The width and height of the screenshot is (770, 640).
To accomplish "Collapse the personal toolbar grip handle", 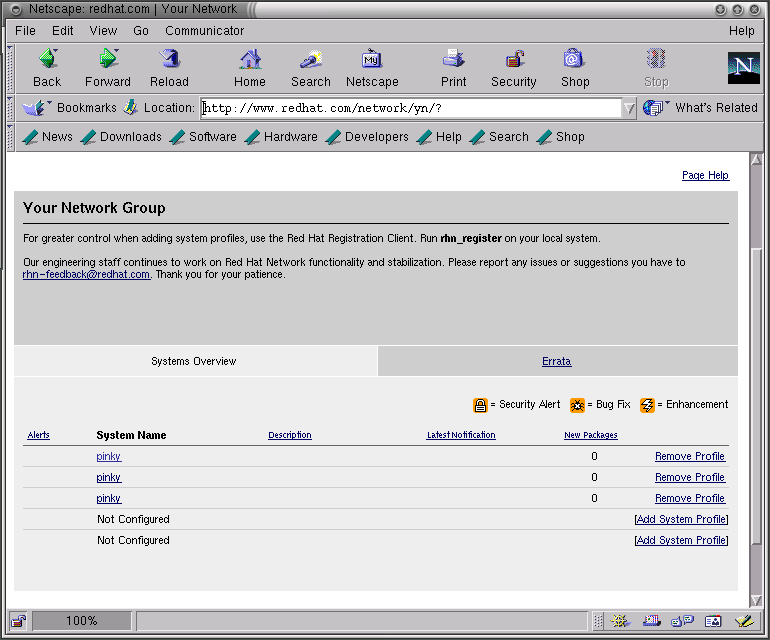I will click(x=11, y=137).
